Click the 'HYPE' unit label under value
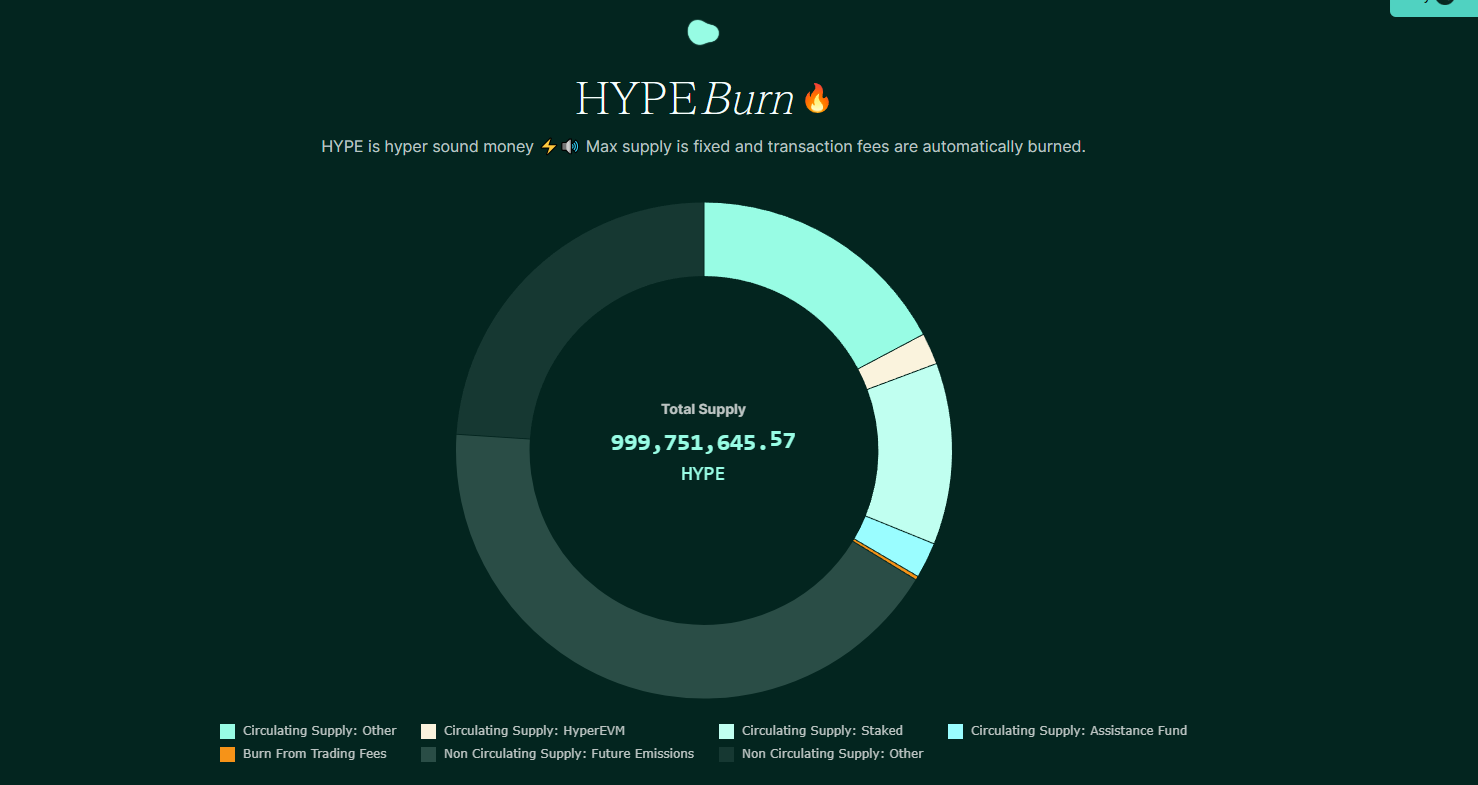The image size is (1478, 785). click(703, 474)
